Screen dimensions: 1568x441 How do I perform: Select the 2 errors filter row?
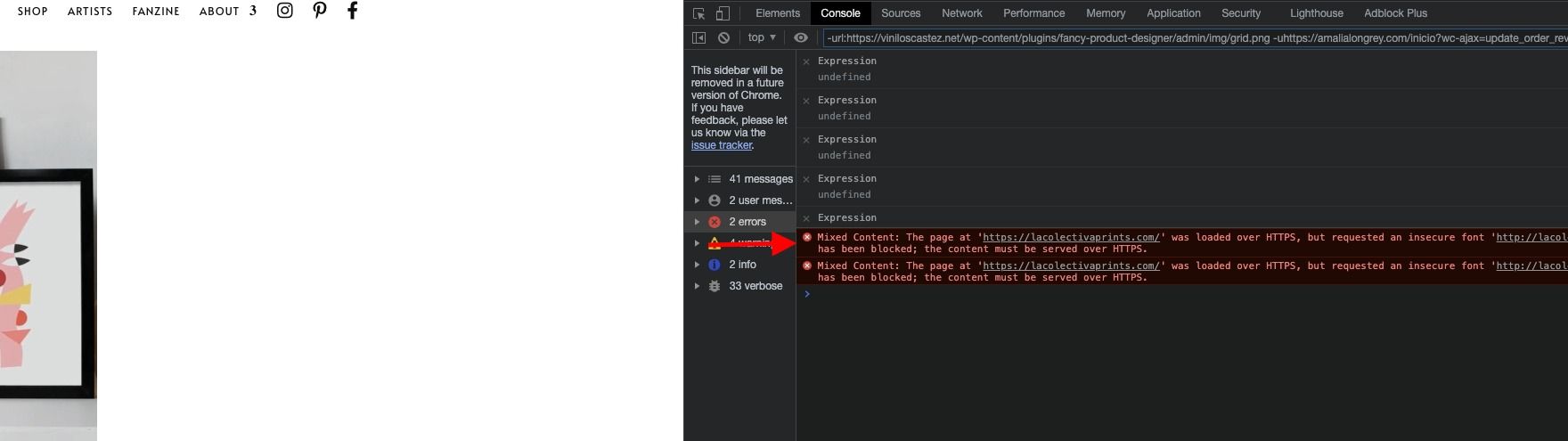coord(740,222)
